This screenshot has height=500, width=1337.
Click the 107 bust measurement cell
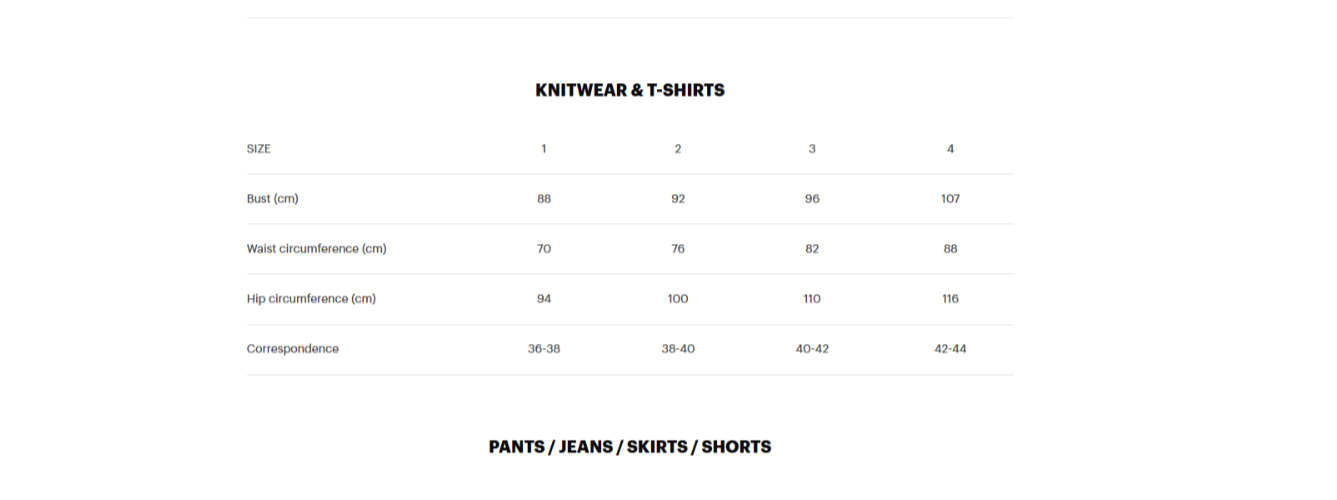(x=950, y=199)
